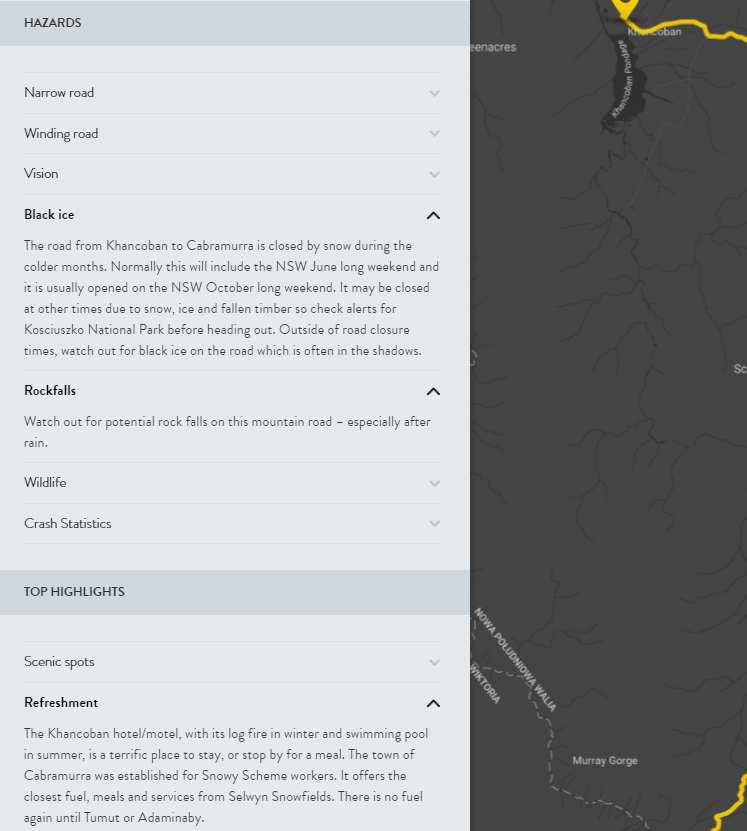Click the up chevron beside Refreshment

433,703
